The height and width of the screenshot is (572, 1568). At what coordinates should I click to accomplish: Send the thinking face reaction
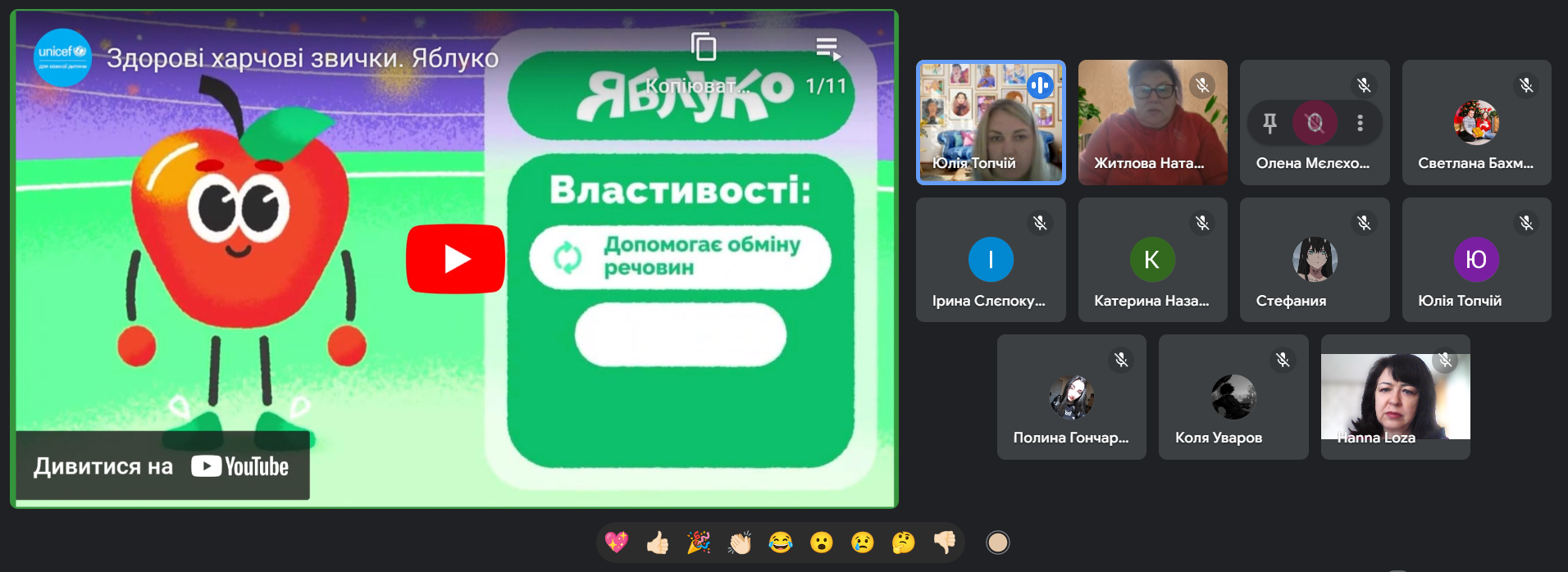(904, 542)
